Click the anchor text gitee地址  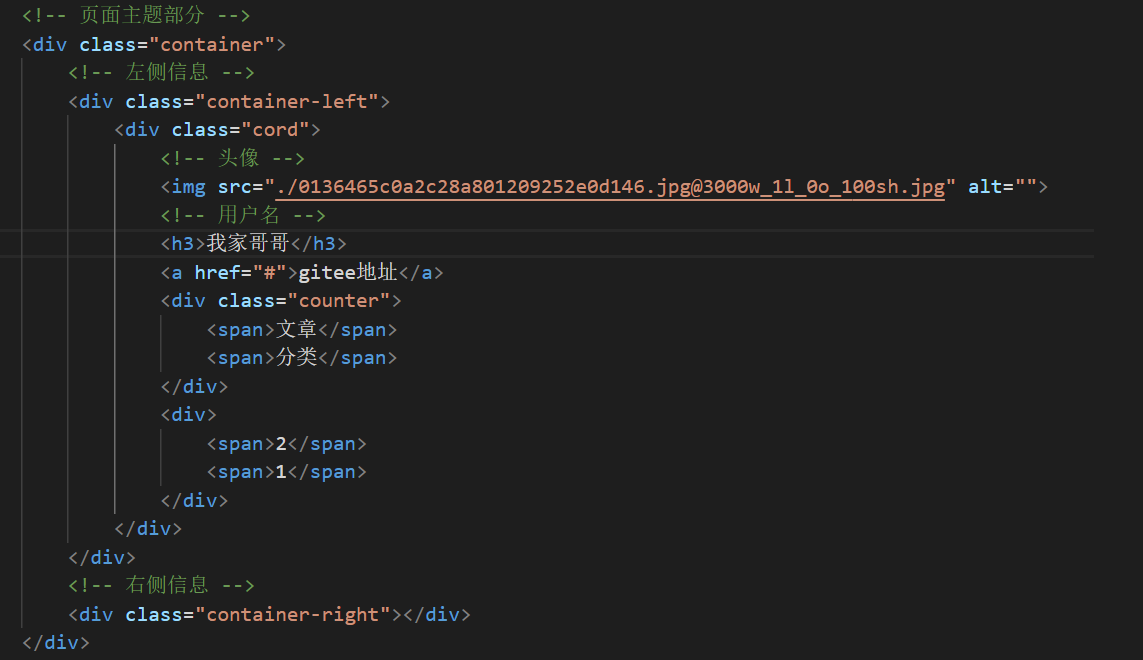pos(348,273)
